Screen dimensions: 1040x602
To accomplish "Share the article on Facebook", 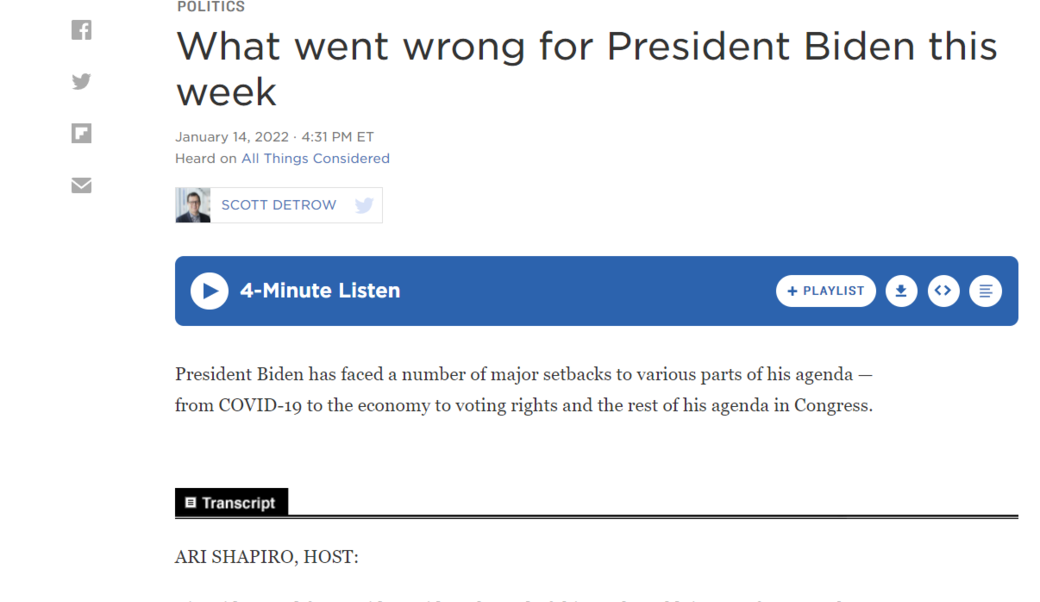I will point(82,30).
